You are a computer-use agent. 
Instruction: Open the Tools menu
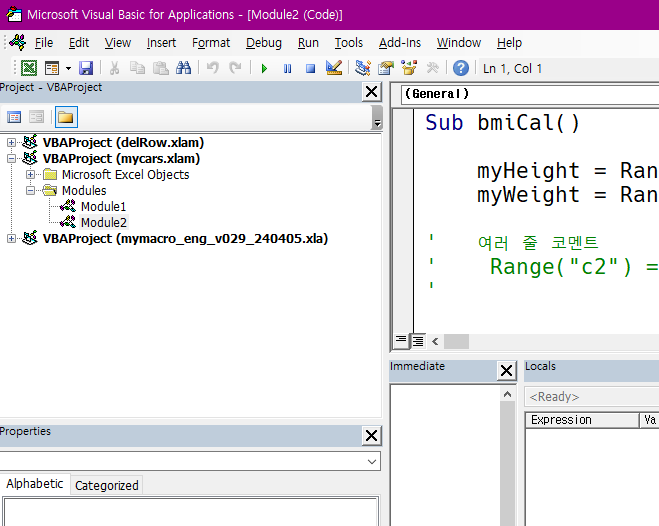click(348, 43)
